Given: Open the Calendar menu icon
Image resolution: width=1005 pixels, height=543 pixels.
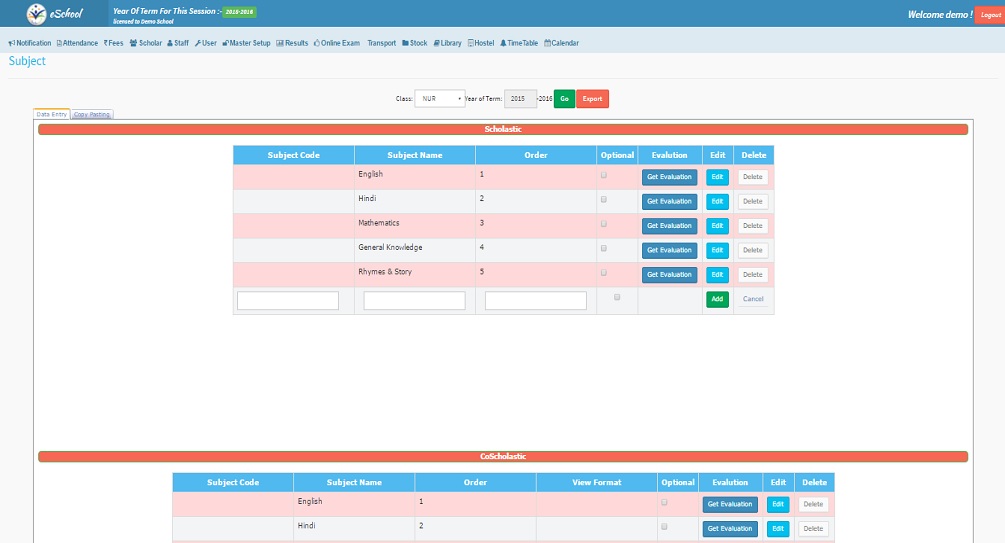Looking at the screenshot, I should (x=547, y=43).
